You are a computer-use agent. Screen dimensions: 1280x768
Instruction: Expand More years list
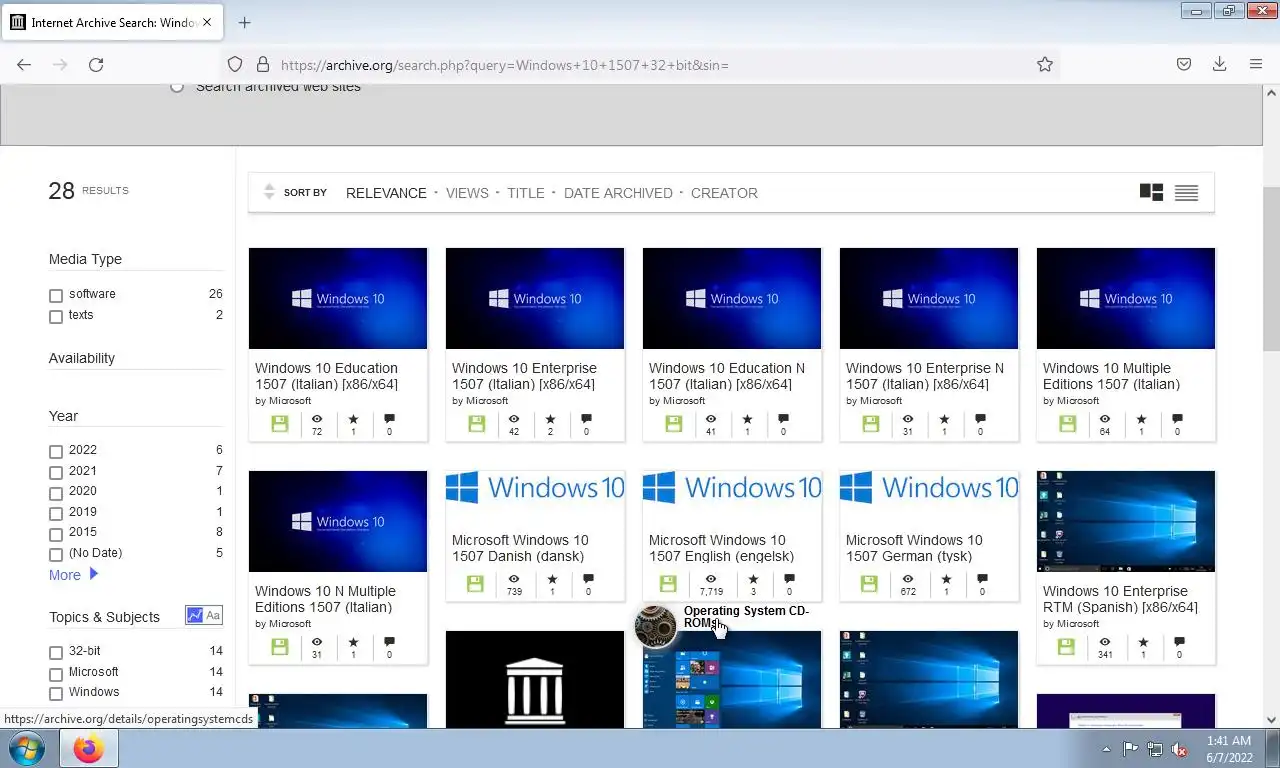(74, 574)
